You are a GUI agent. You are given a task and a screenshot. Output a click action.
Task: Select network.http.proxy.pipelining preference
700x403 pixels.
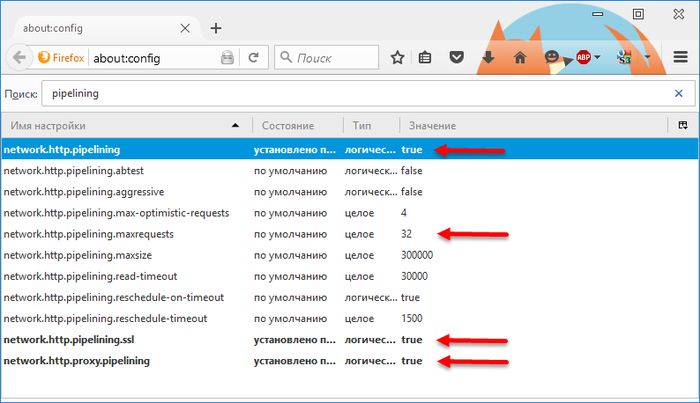[350, 361]
